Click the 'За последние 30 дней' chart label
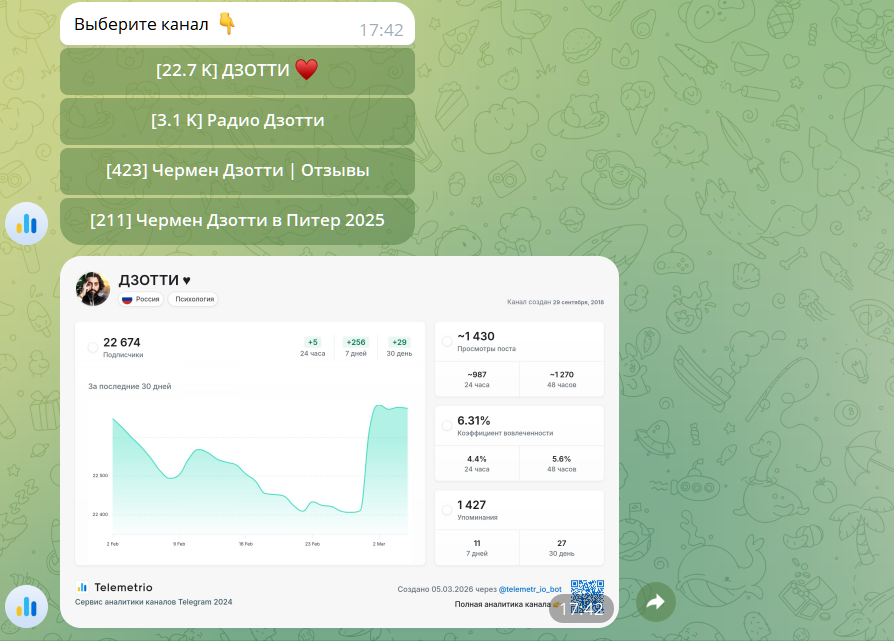This screenshot has width=894, height=641. 129,387
